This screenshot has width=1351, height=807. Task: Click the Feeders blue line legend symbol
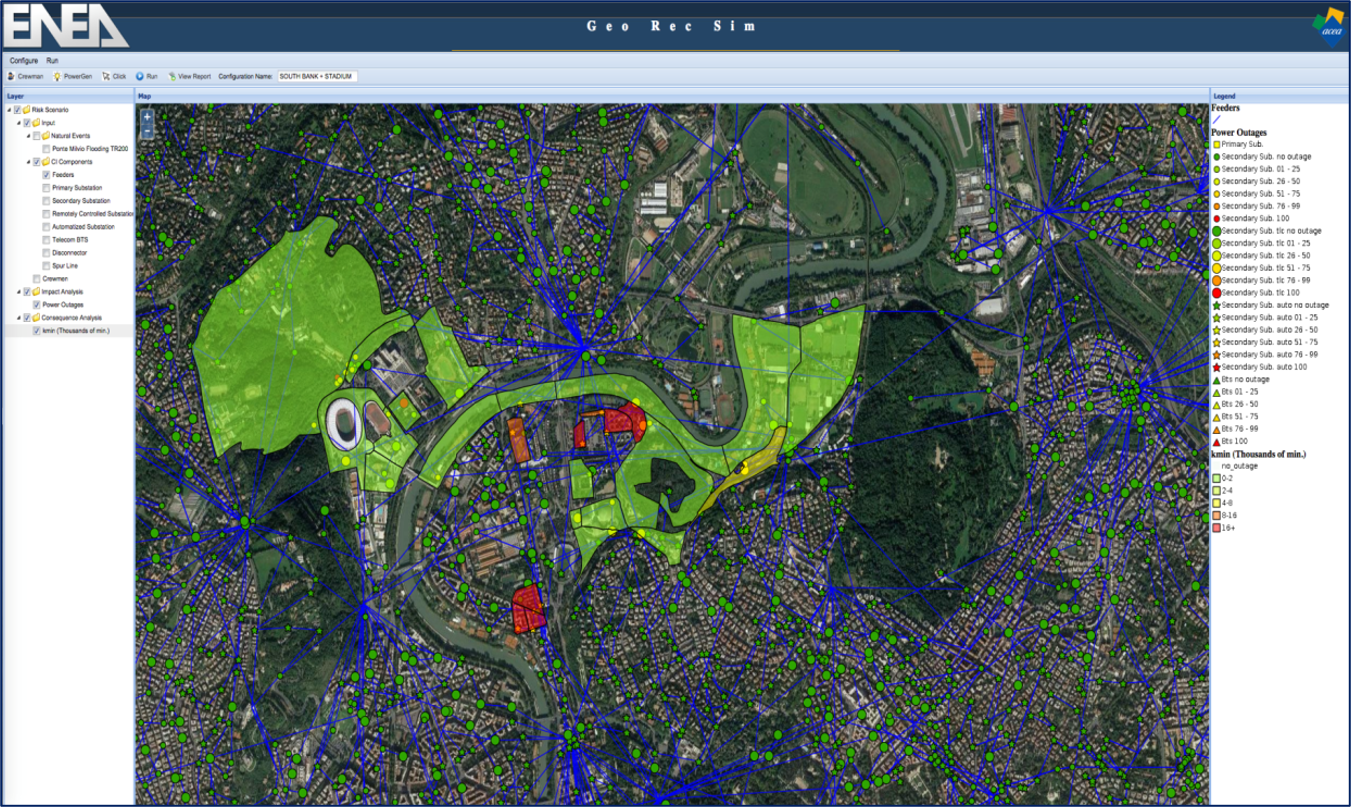click(x=1216, y=120)
